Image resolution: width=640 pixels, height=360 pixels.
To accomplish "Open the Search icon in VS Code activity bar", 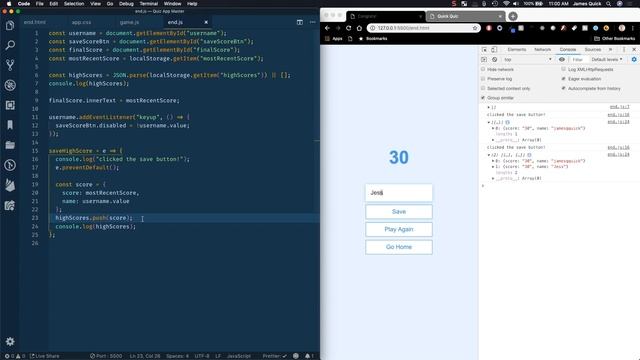I will tap(10, 45).
